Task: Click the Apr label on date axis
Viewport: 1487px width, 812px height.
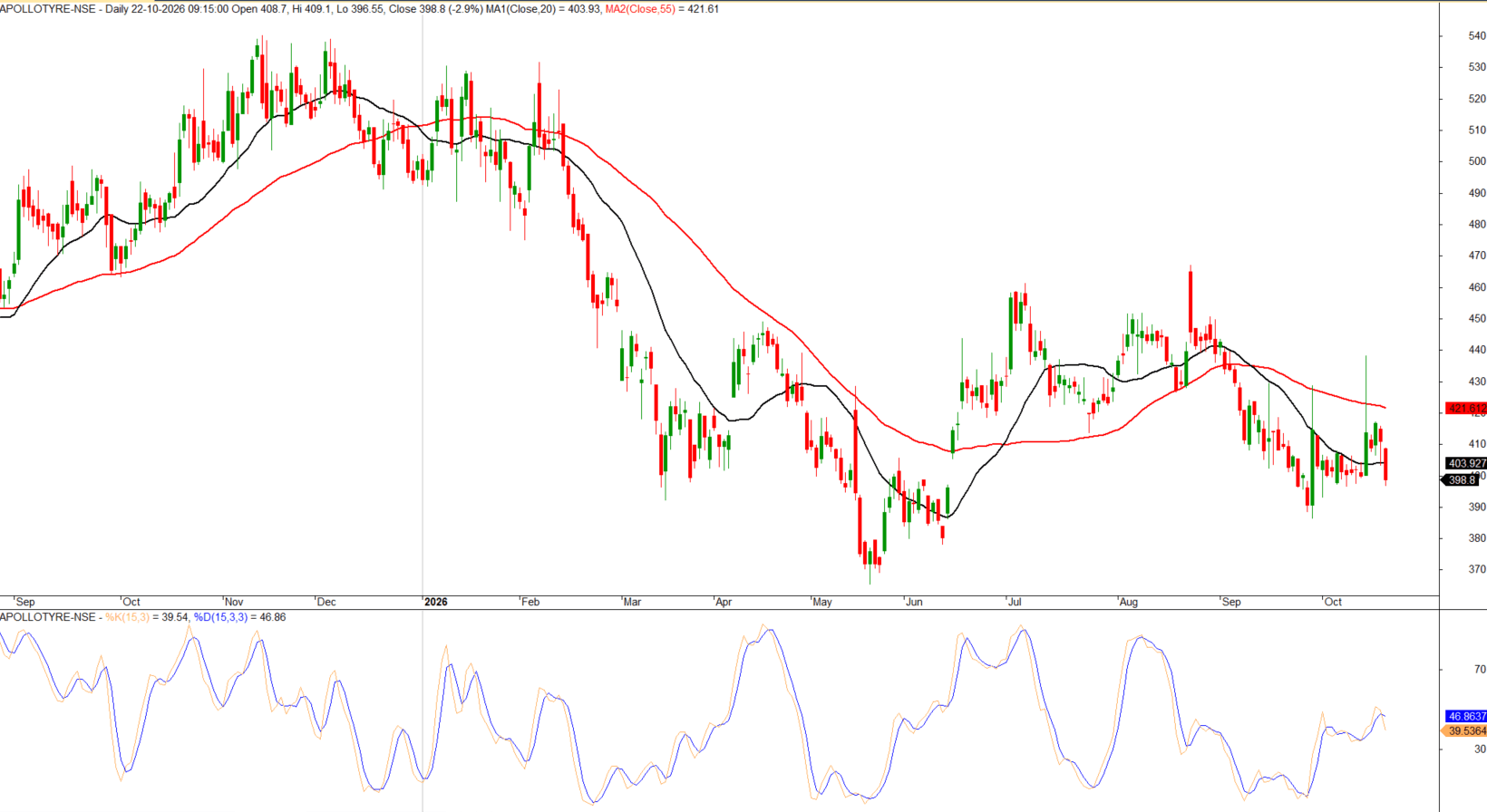Action: point(724,602)
